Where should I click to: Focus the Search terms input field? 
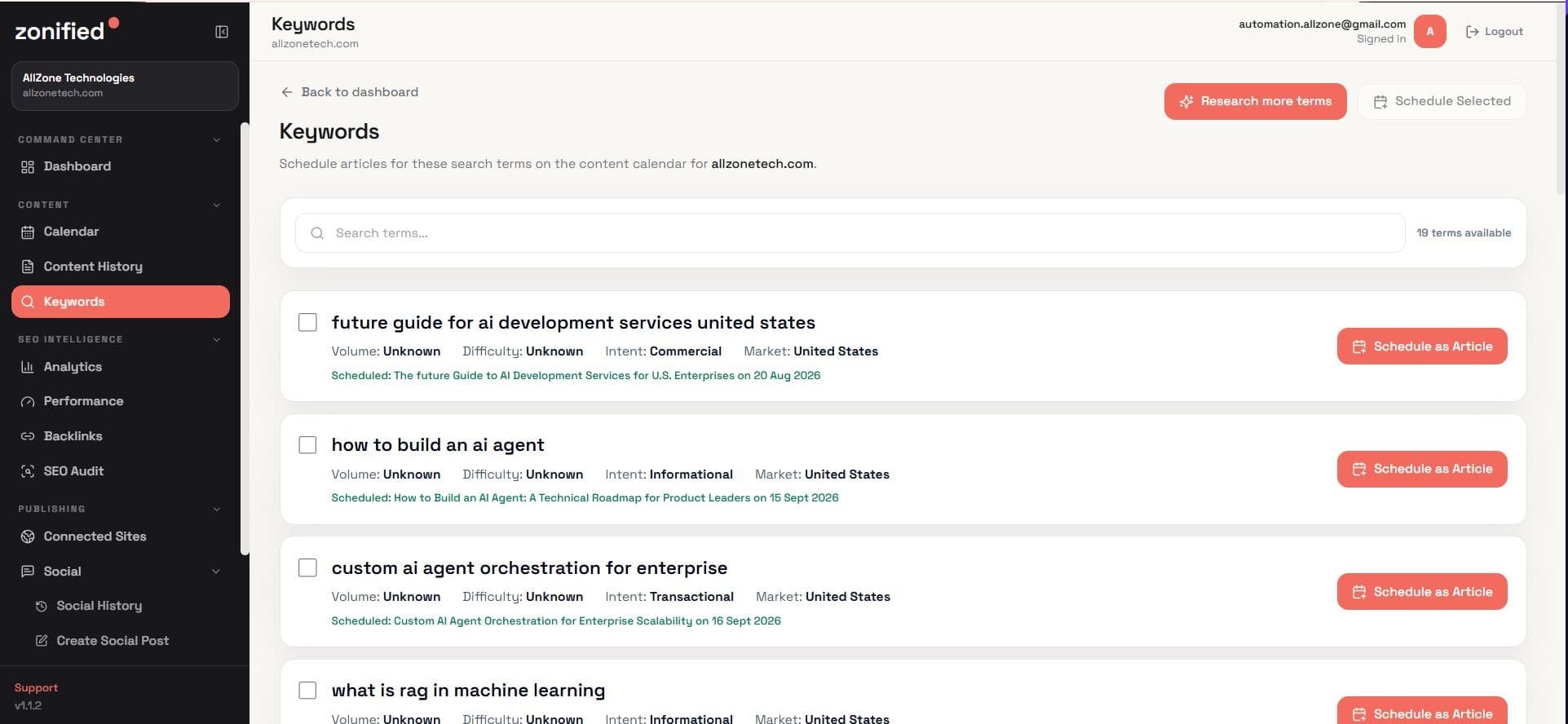850,233
